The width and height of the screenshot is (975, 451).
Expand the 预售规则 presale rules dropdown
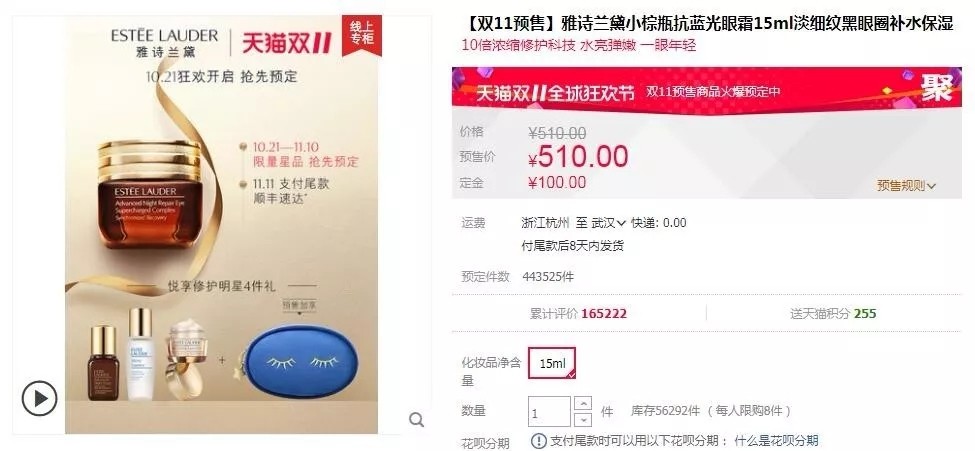[x=907, y=185]
